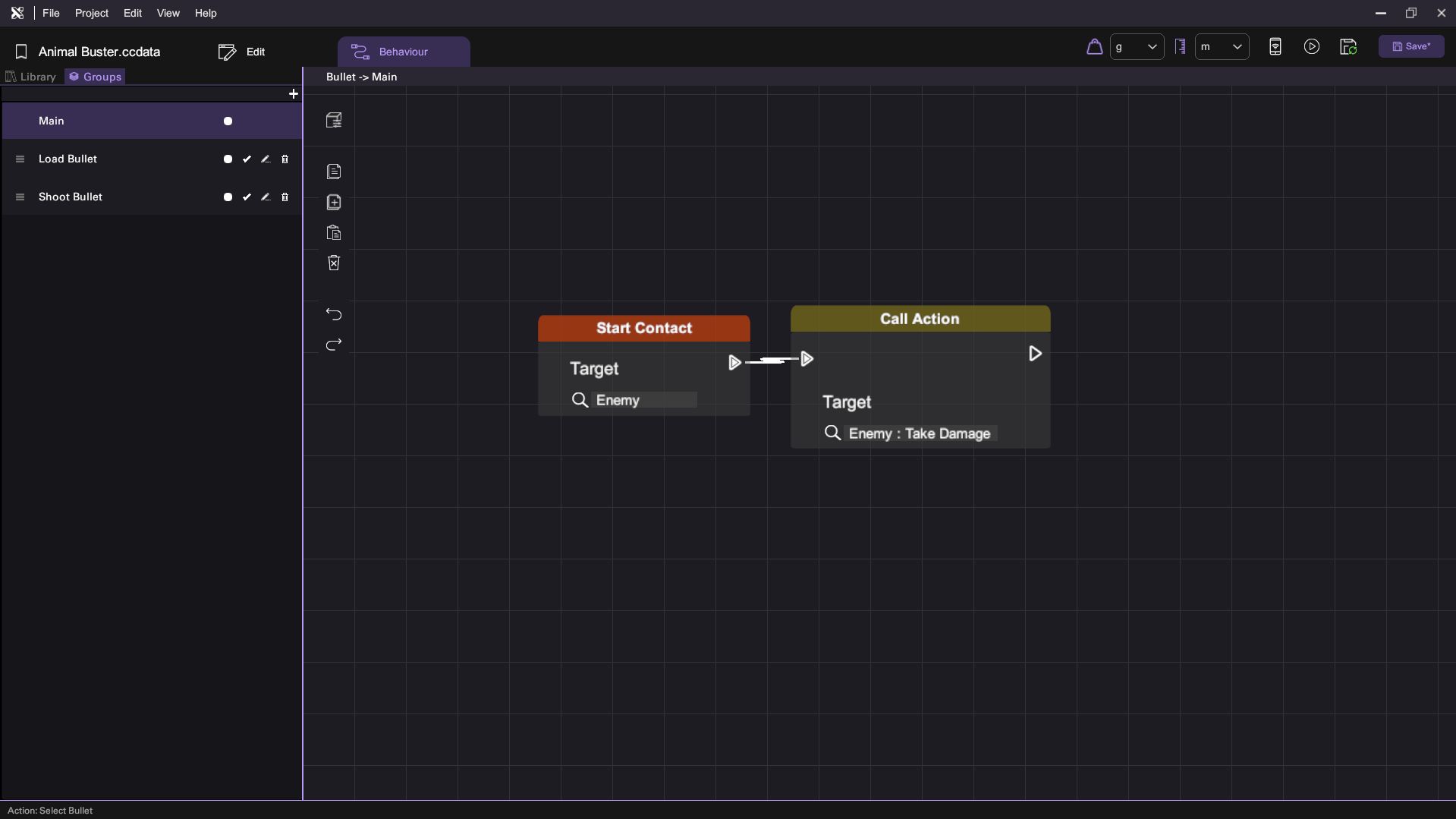Open the Project menu
Screen dimensions: 1456x819
coord(91,13)
